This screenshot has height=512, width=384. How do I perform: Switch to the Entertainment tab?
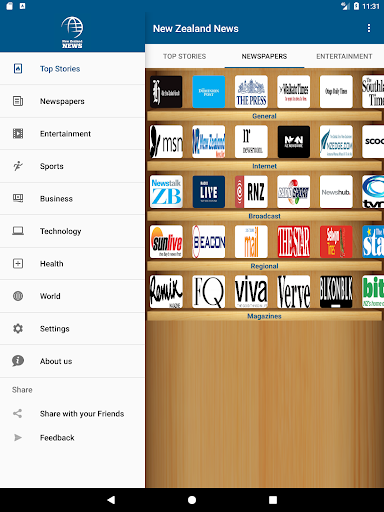[x=344, y=56]
